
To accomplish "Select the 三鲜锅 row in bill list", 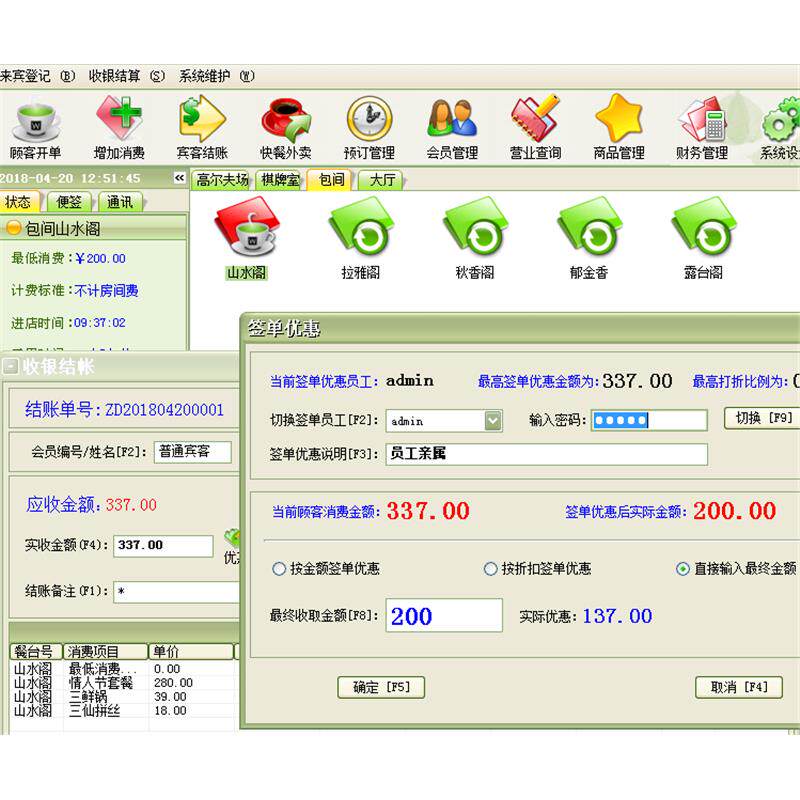I will [x=122, y=696].
